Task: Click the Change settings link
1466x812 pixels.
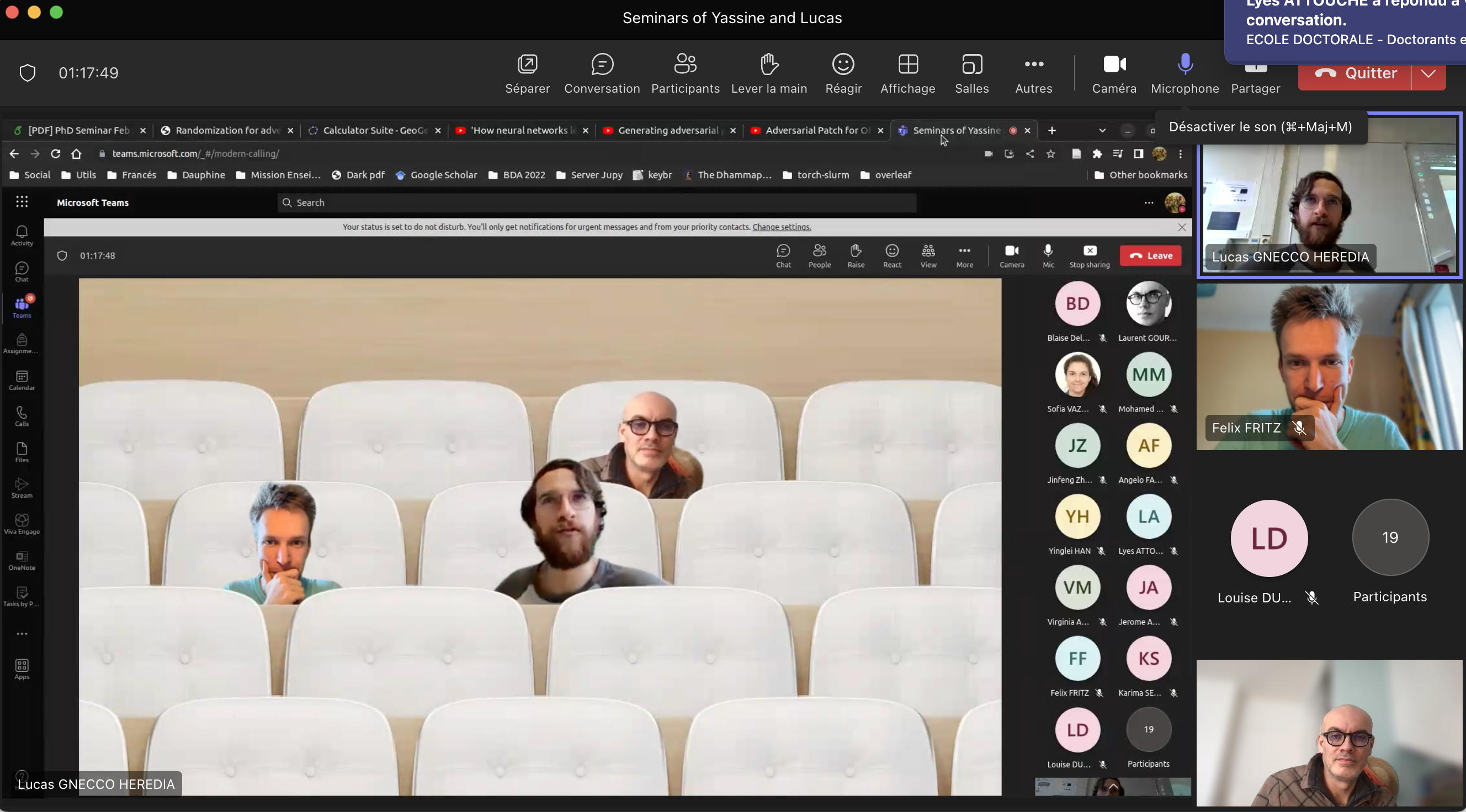Action: [x=782, y=227]
